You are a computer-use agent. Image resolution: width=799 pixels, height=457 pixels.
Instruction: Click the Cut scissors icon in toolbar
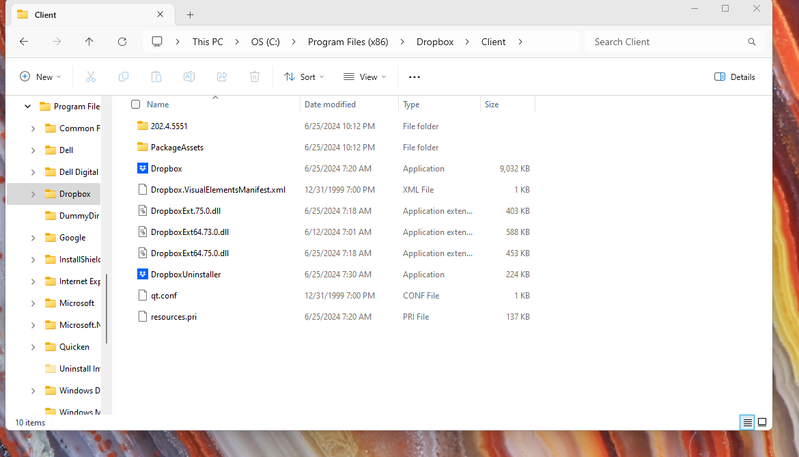pos(90,77)
